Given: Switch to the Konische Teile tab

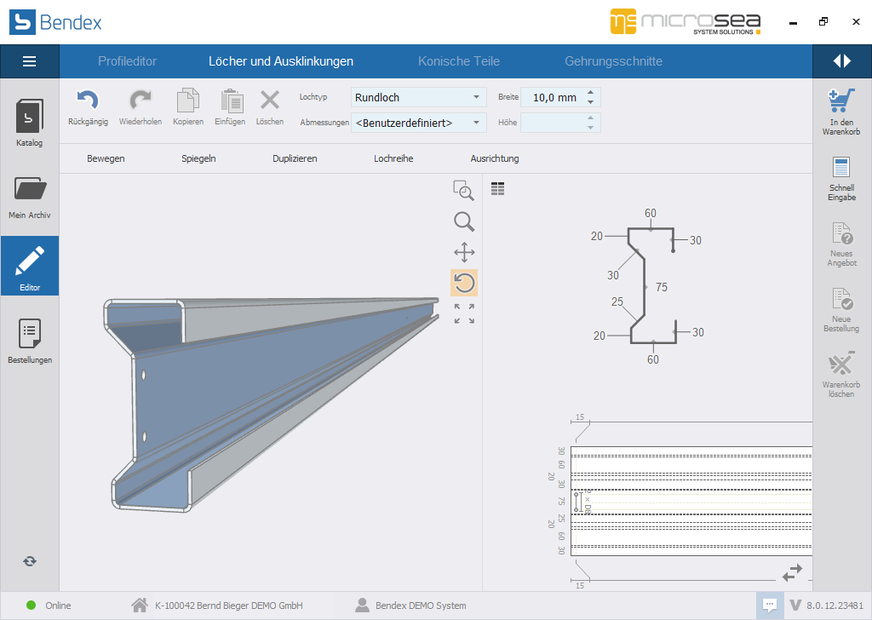Looking at the screenshot, I should (x=458, y=61).
